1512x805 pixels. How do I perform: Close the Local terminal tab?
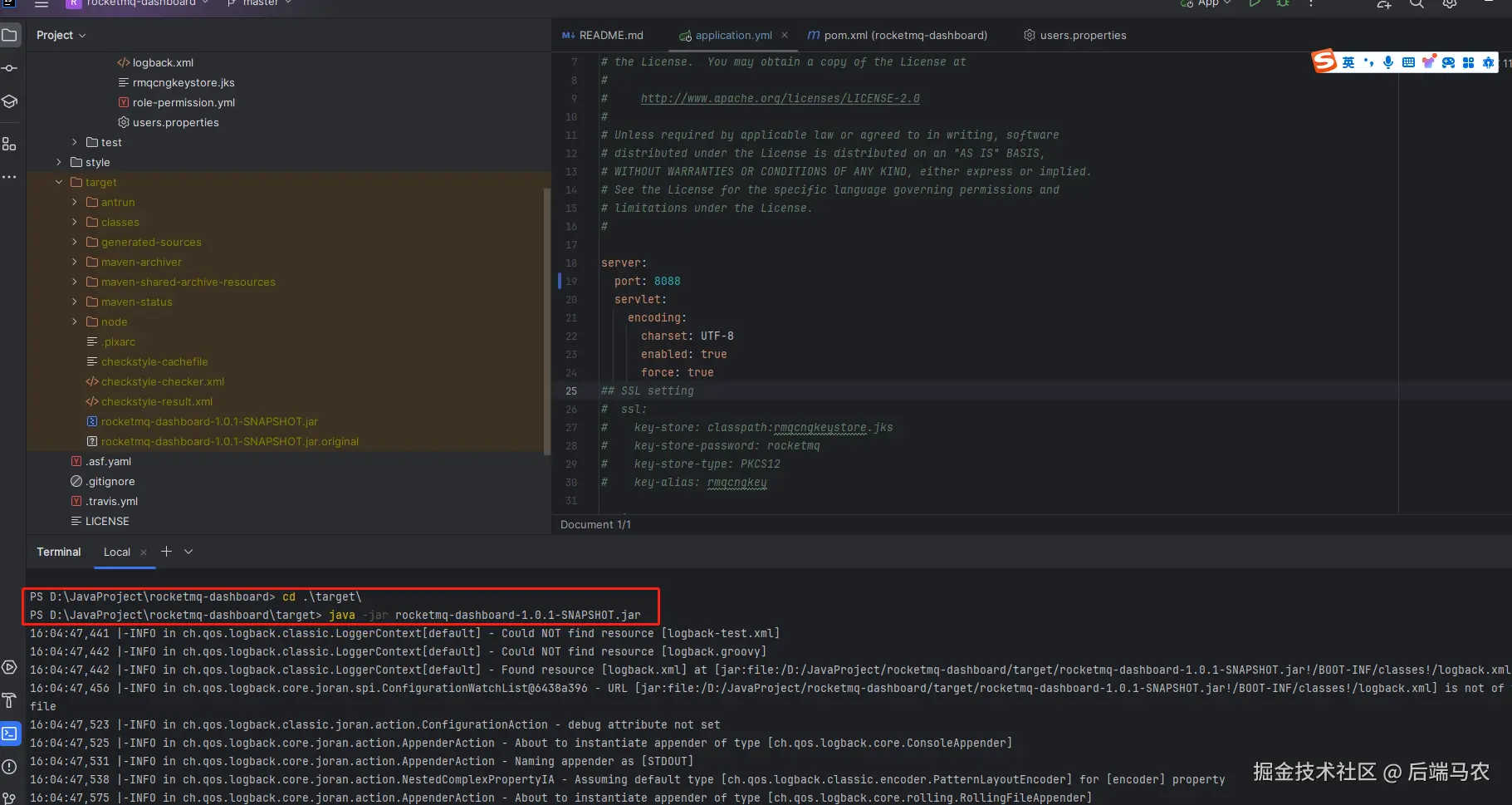[x=144, y=552]
